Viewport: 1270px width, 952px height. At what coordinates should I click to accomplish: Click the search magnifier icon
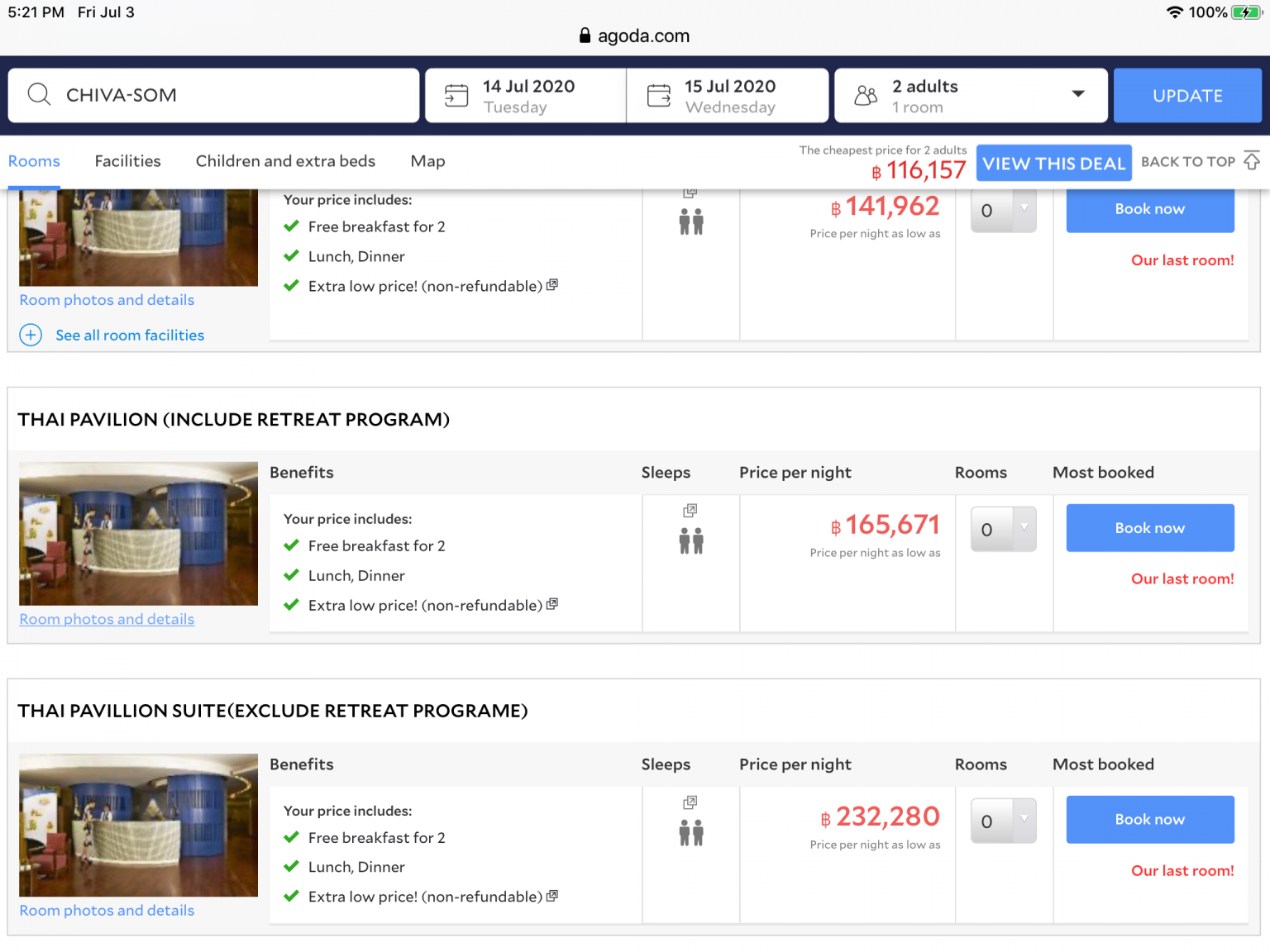pyautogui.click(x=39, y=94)
